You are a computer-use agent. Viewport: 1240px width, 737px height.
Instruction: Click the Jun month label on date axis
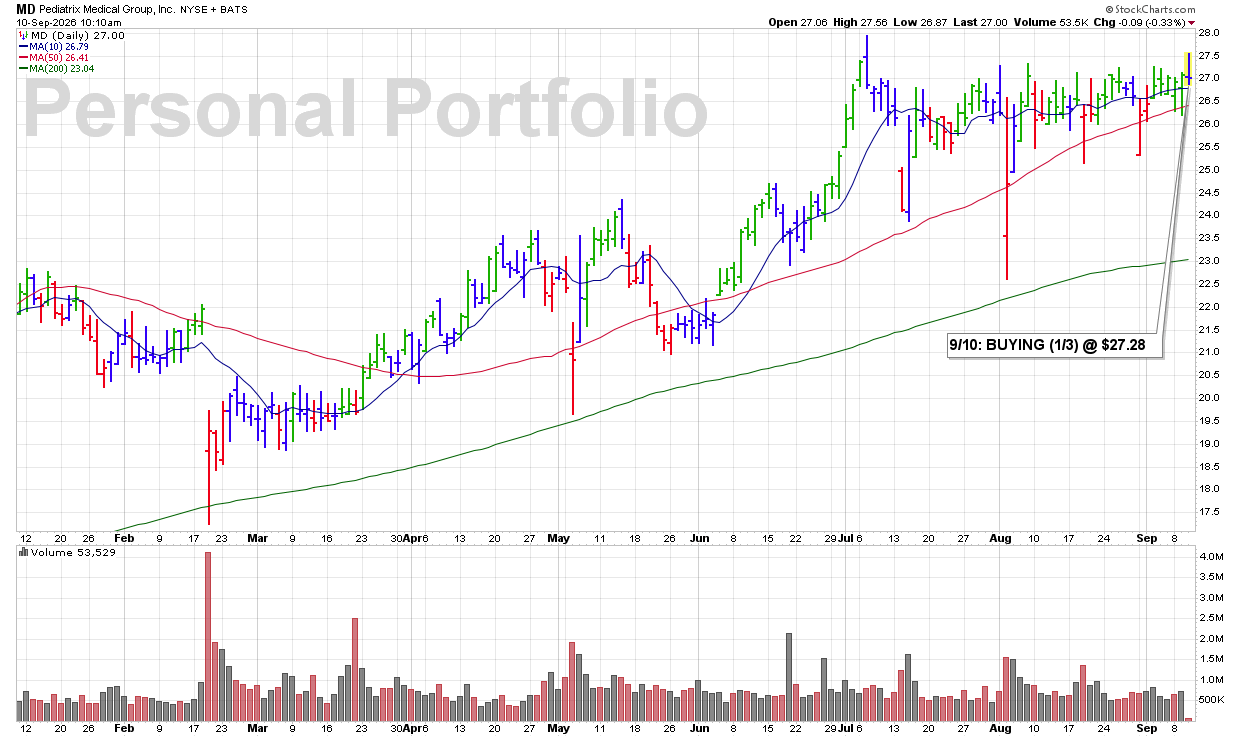pyautogui.click(x=698, y=537)
